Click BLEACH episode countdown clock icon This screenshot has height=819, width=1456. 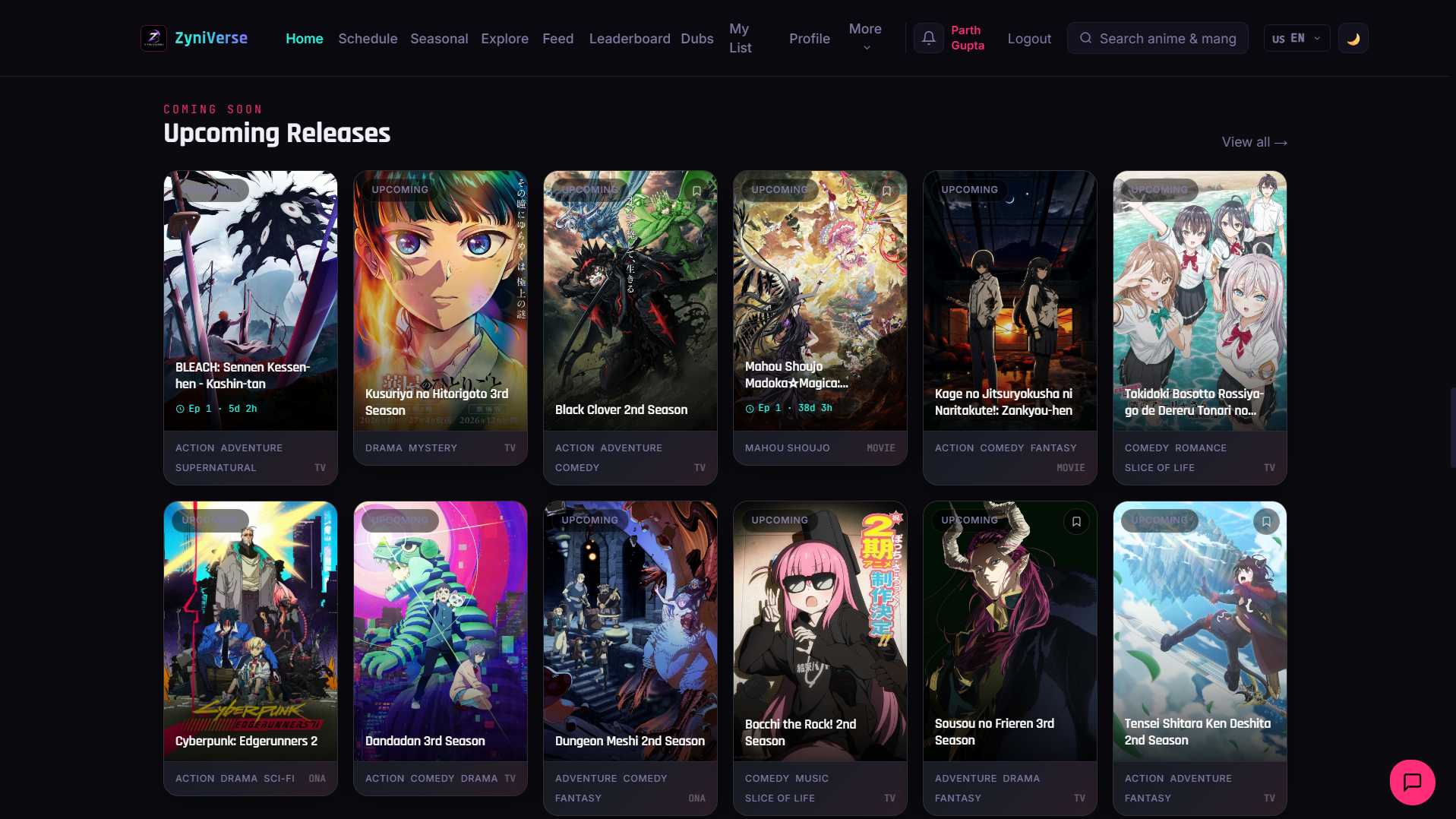pyautogui.click(x=180, y=409)
